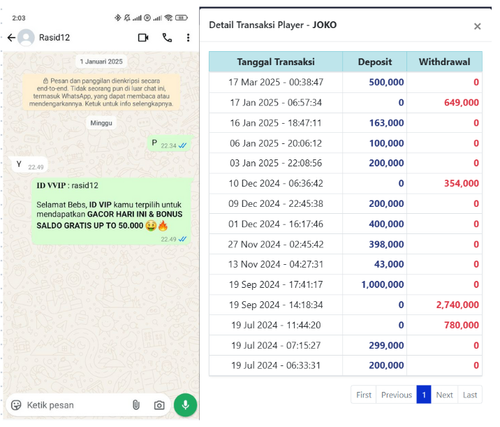This screenshot has width=500, height=427.
Task: Select row dated 19 Jul 2024 - 07:15:27
Action: point(346,345)
